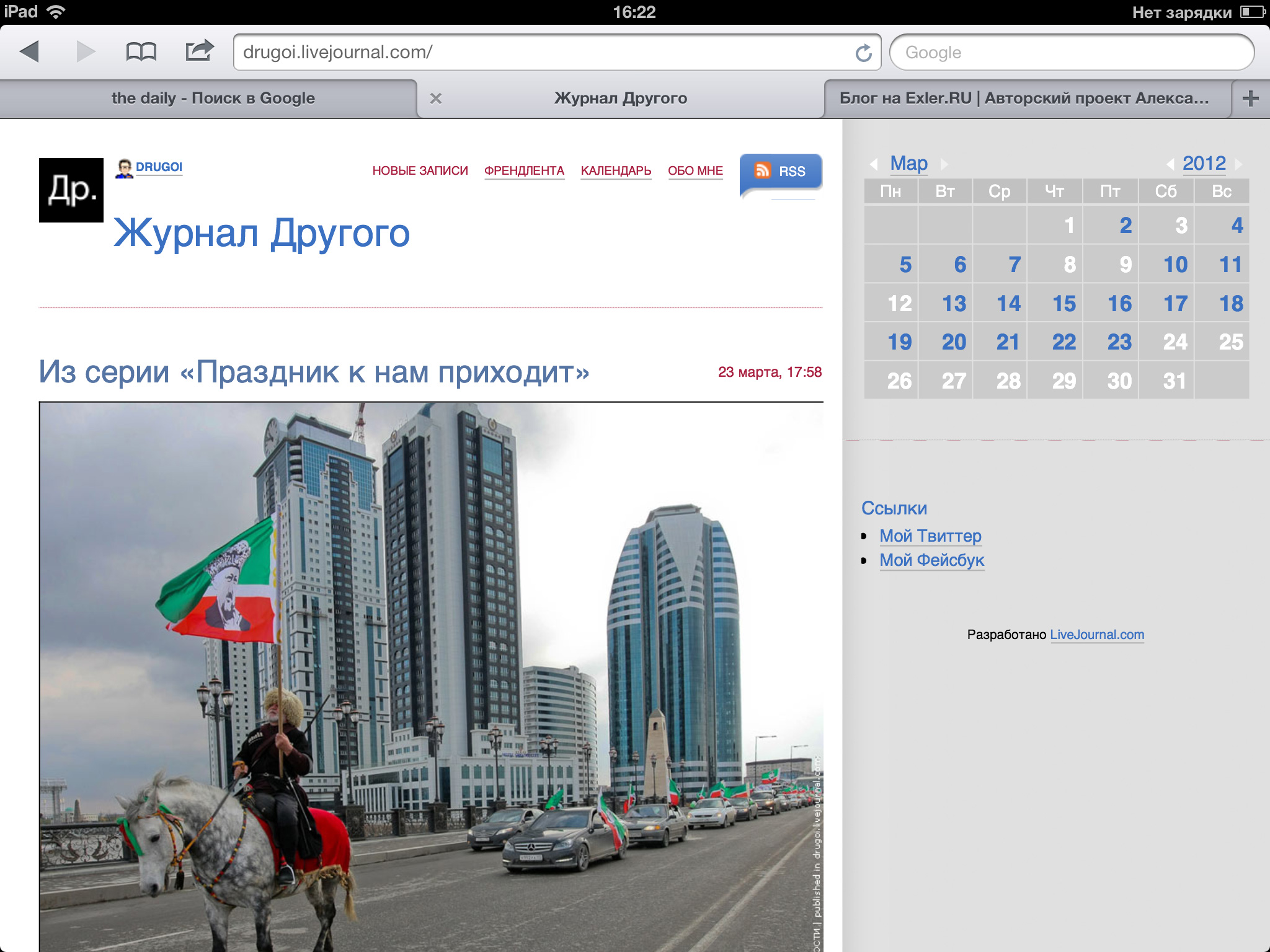1270x952 pixels.
Task: Reload page with refresh icon
Action: point(863,53)
